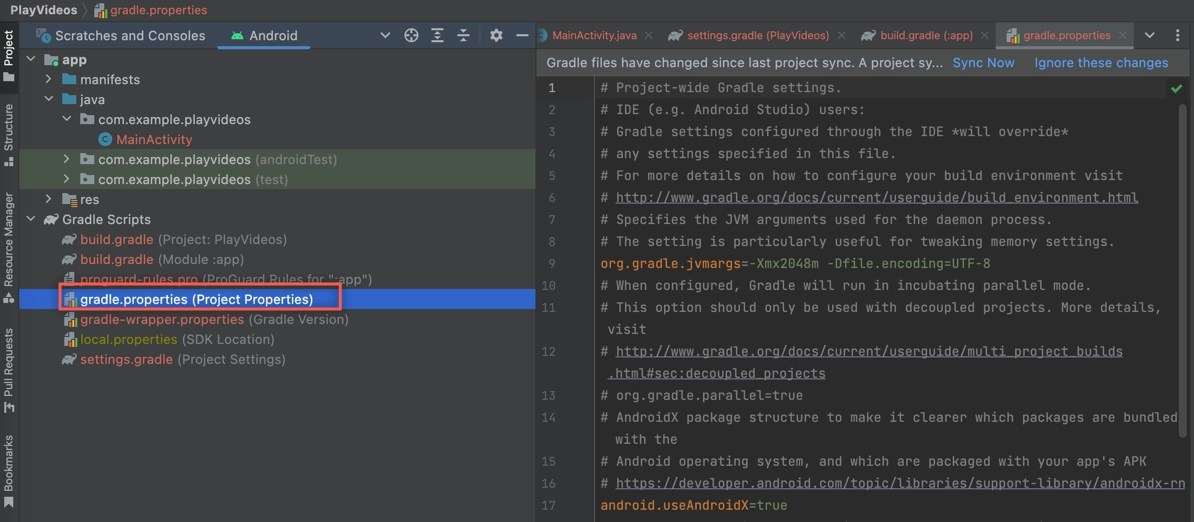Select MainActivity class in the tree
The image size is (1194, 522).
[154, 139]
